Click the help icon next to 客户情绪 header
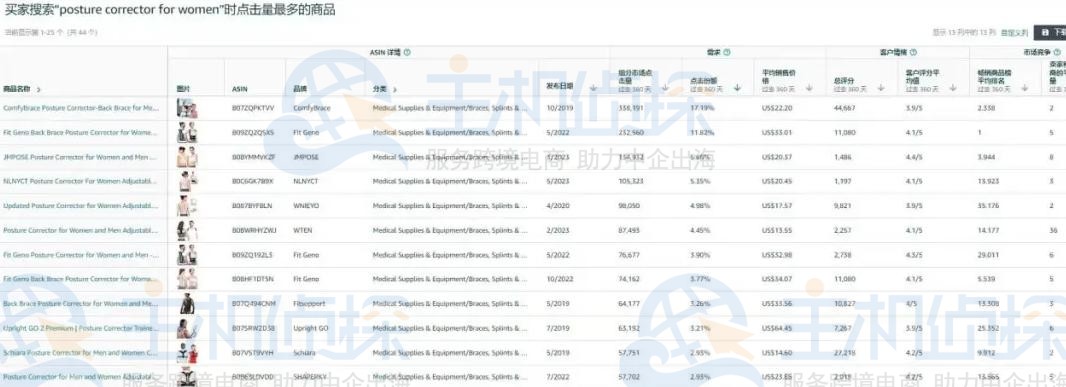The width and height of the screenshot is (1066, 387). click(913, 52)
